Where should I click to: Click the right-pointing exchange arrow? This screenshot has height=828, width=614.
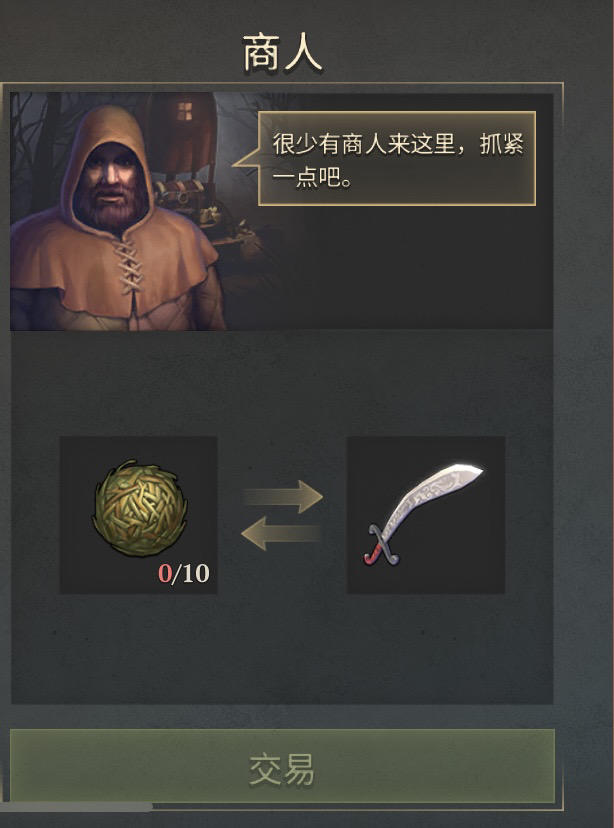(282, 496)
